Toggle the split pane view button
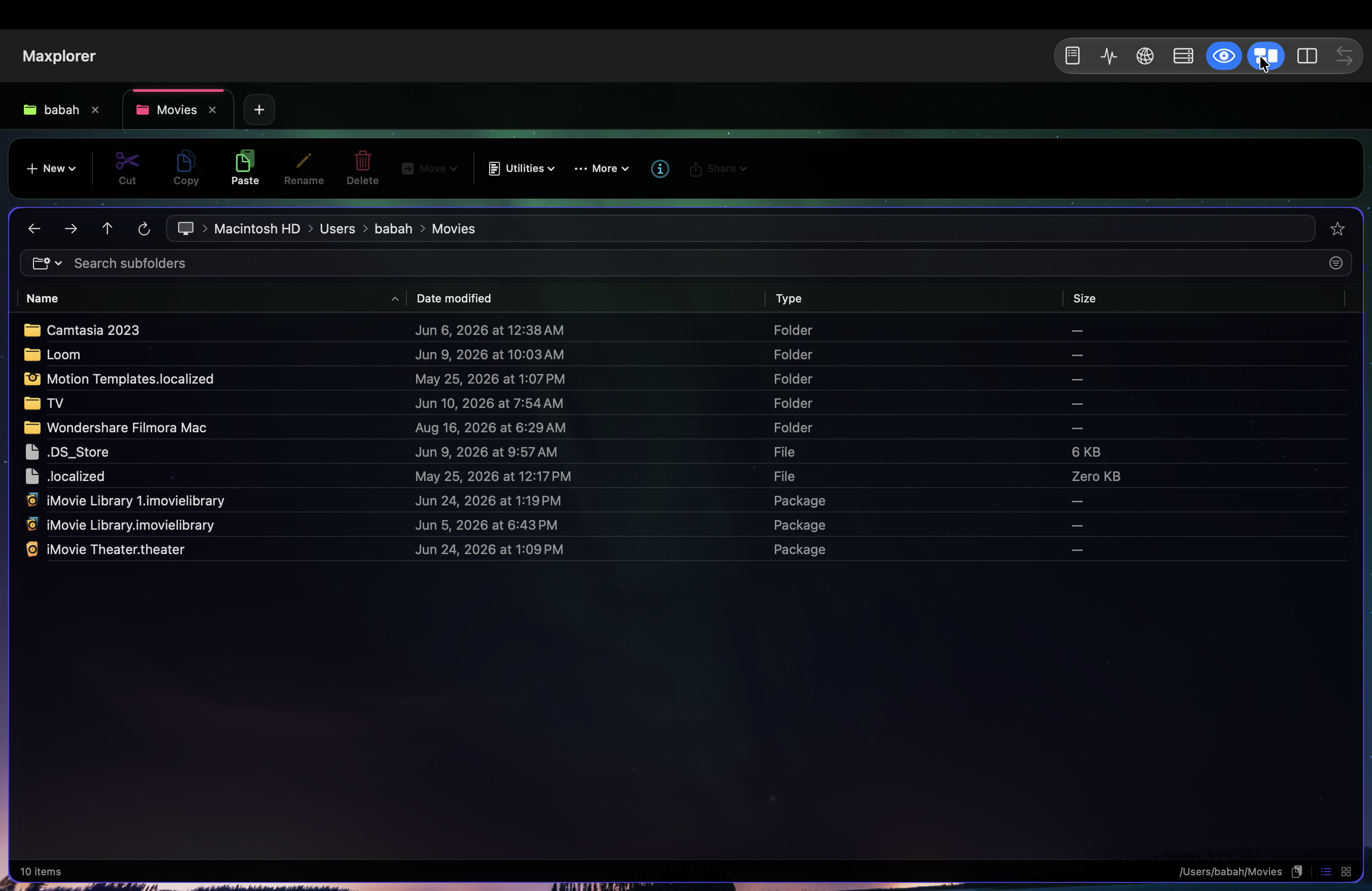 (1306, 56)
